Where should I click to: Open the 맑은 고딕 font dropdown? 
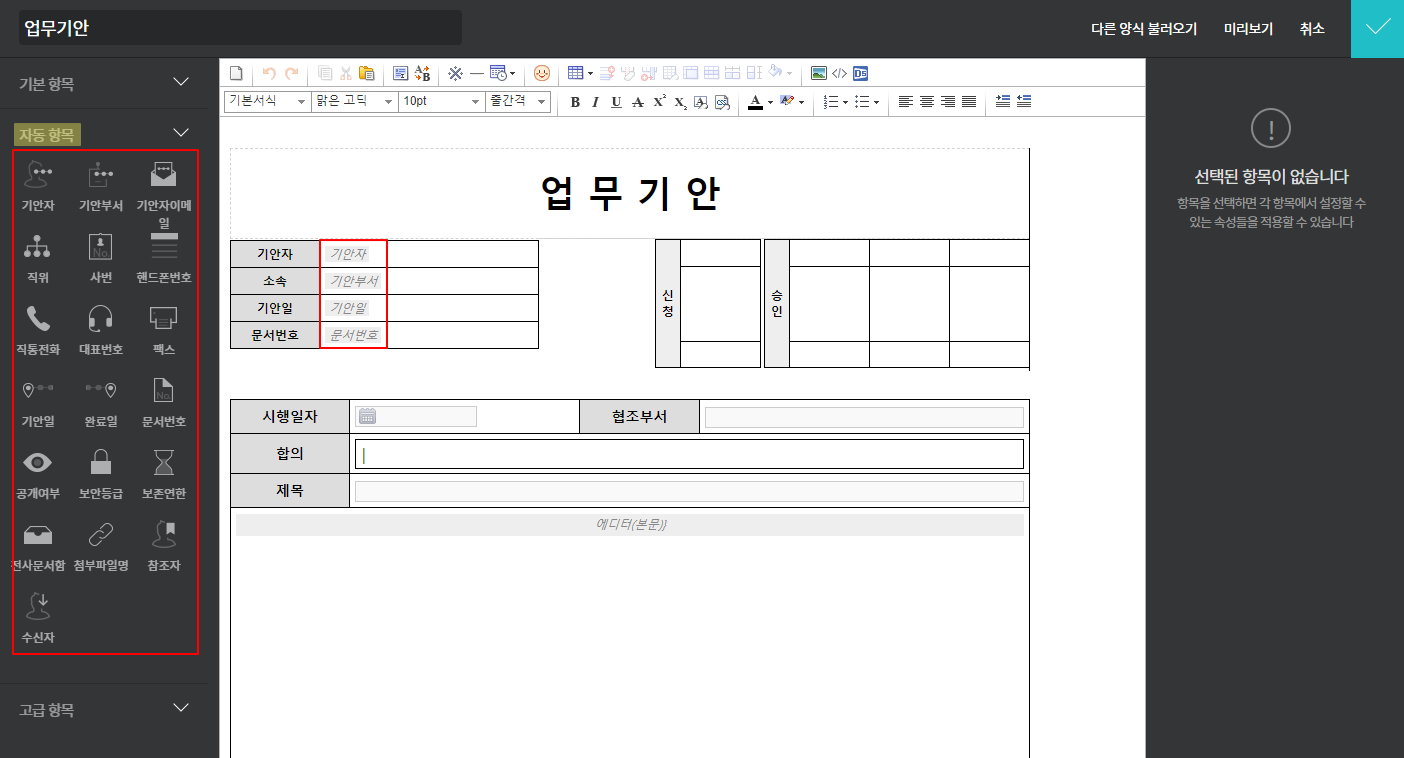[354, 101]
